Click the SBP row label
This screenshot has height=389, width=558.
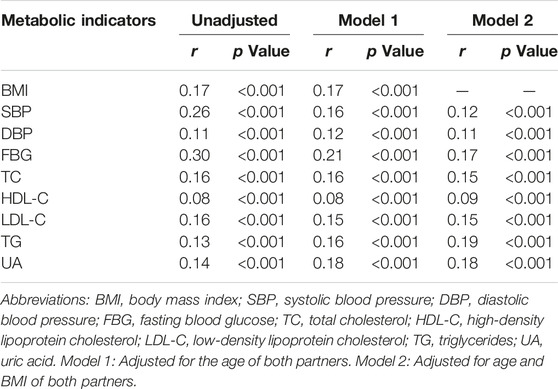[16, 112]
